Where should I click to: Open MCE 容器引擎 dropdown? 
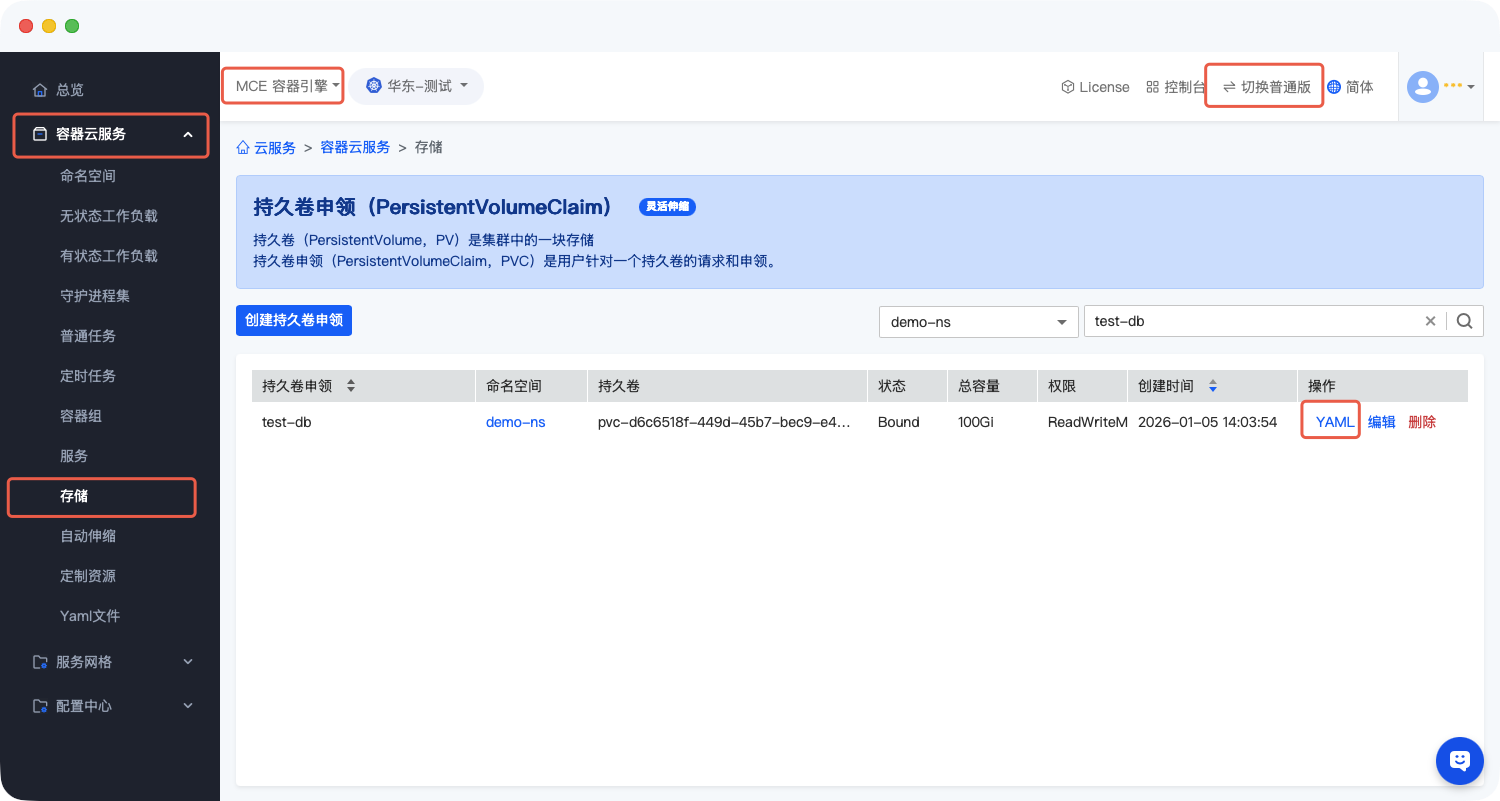point(282,86)
